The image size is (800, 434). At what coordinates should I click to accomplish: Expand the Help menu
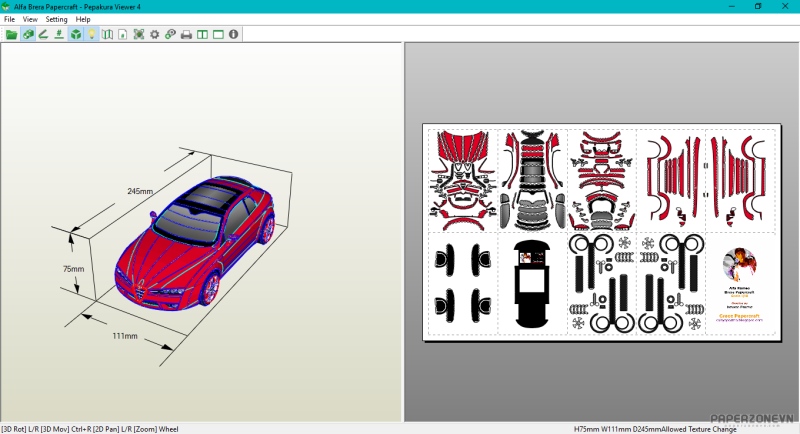click(x=83, y=19)
